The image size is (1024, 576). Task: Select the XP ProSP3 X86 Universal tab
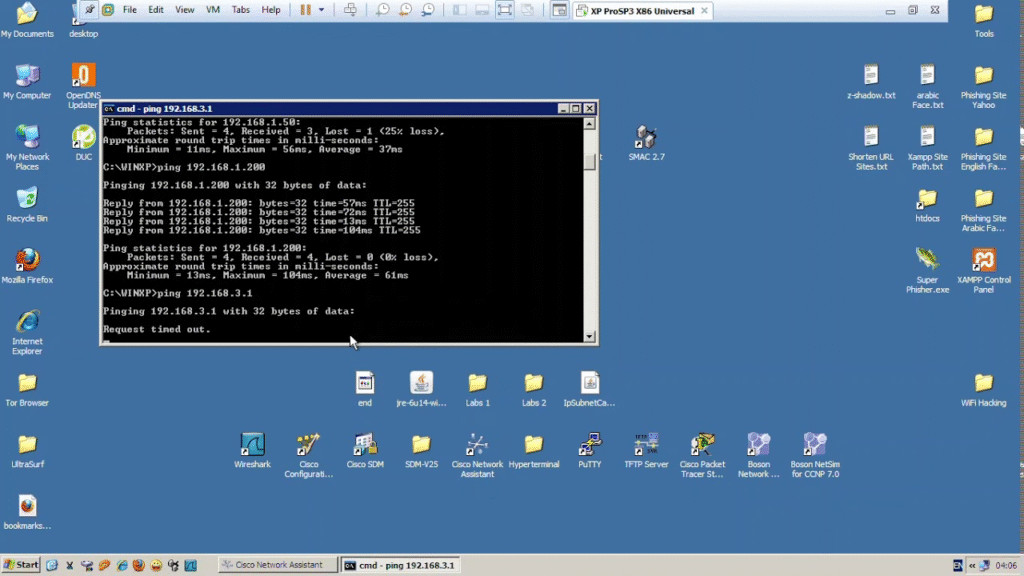click(640, 11)
